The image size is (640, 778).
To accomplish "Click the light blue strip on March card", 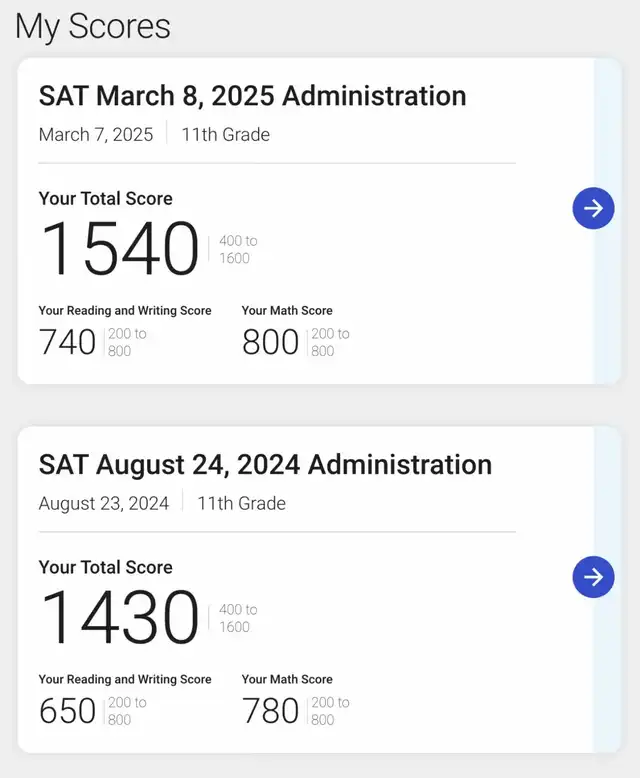I will [x=607, y=298].
